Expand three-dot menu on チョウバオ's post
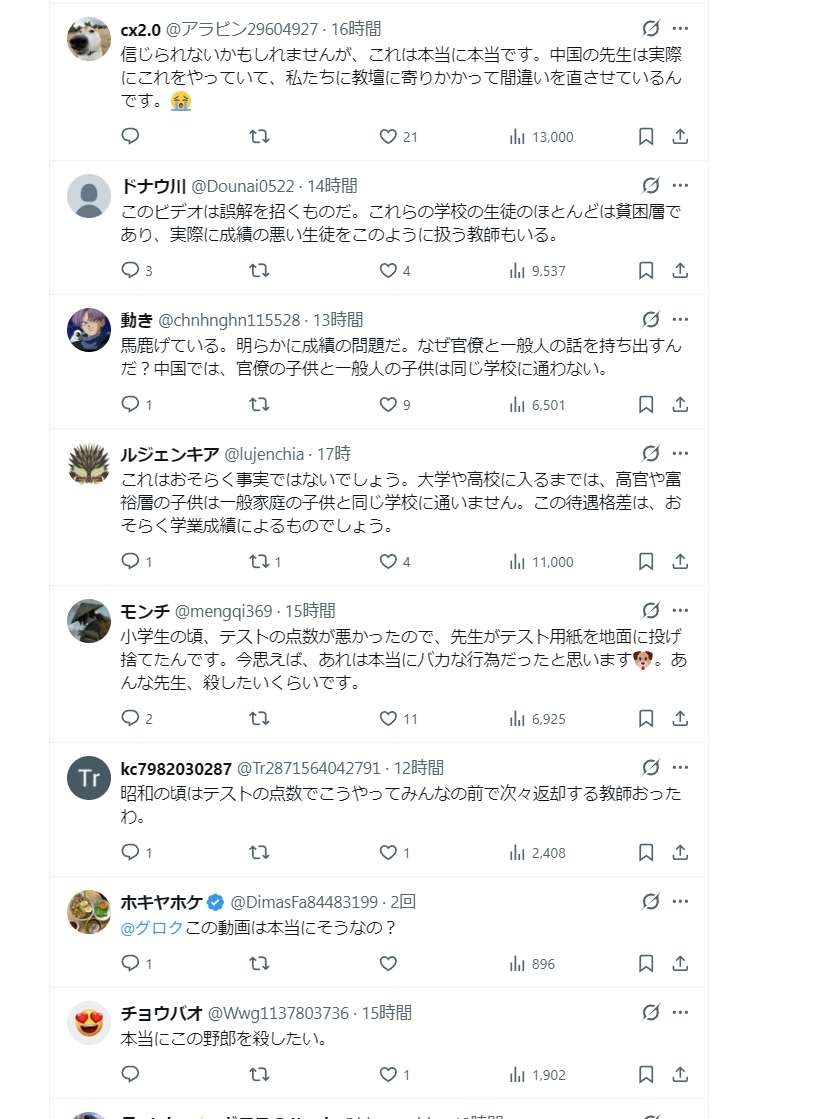 681,1012
